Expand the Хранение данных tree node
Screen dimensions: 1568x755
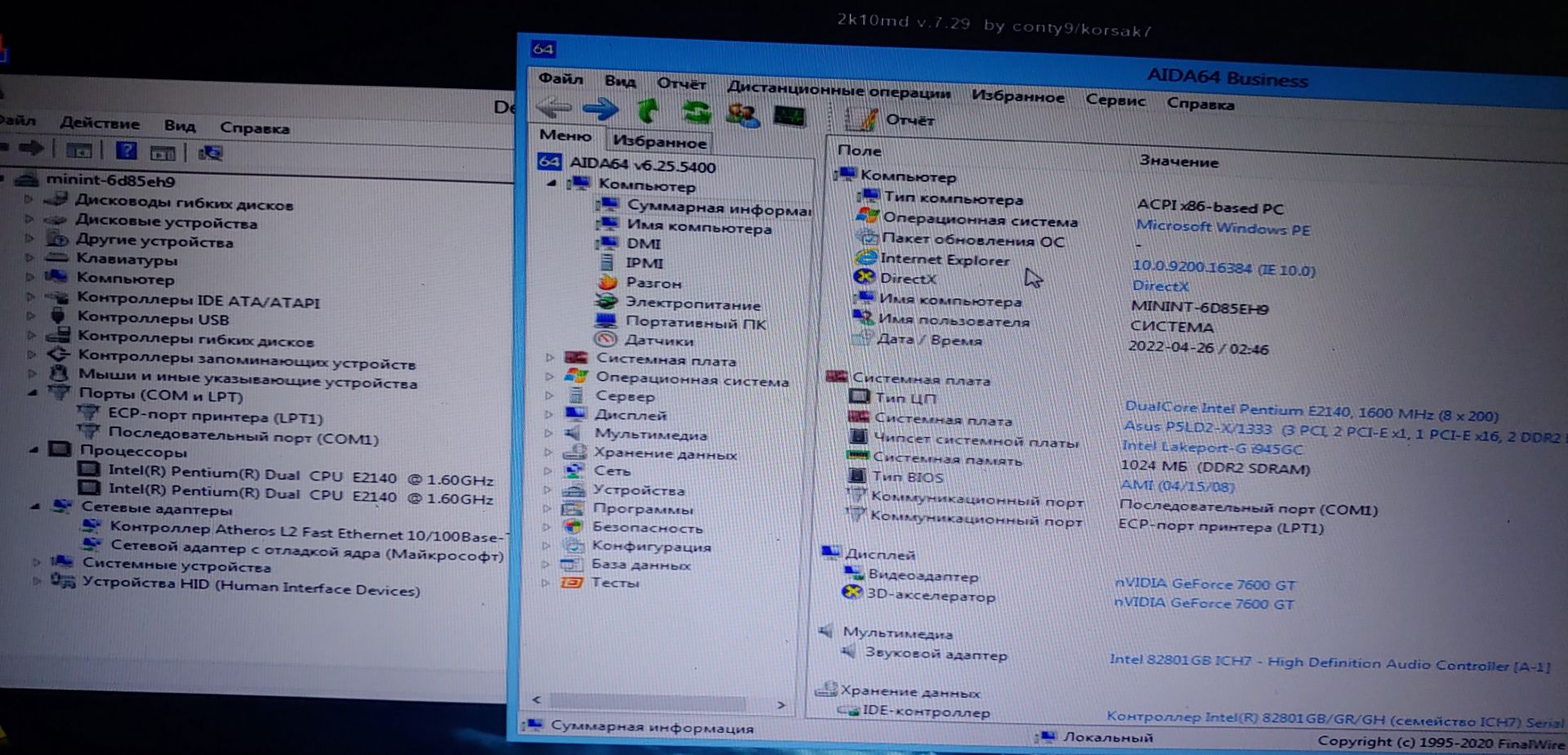pyautogui.click(x=549, y=452)
